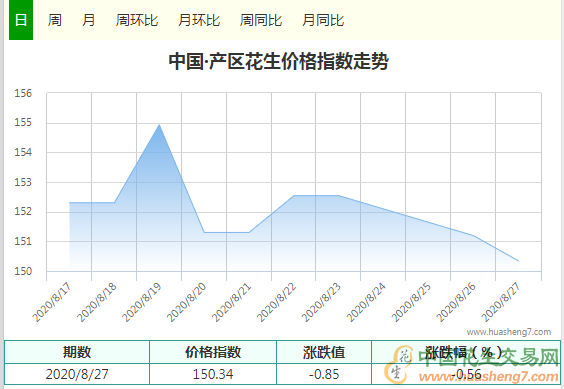Click the 2020/8/17 x-axis date label
Image resolution: width=564 pixels, height=389 pixels.
(x=51, y=302)
